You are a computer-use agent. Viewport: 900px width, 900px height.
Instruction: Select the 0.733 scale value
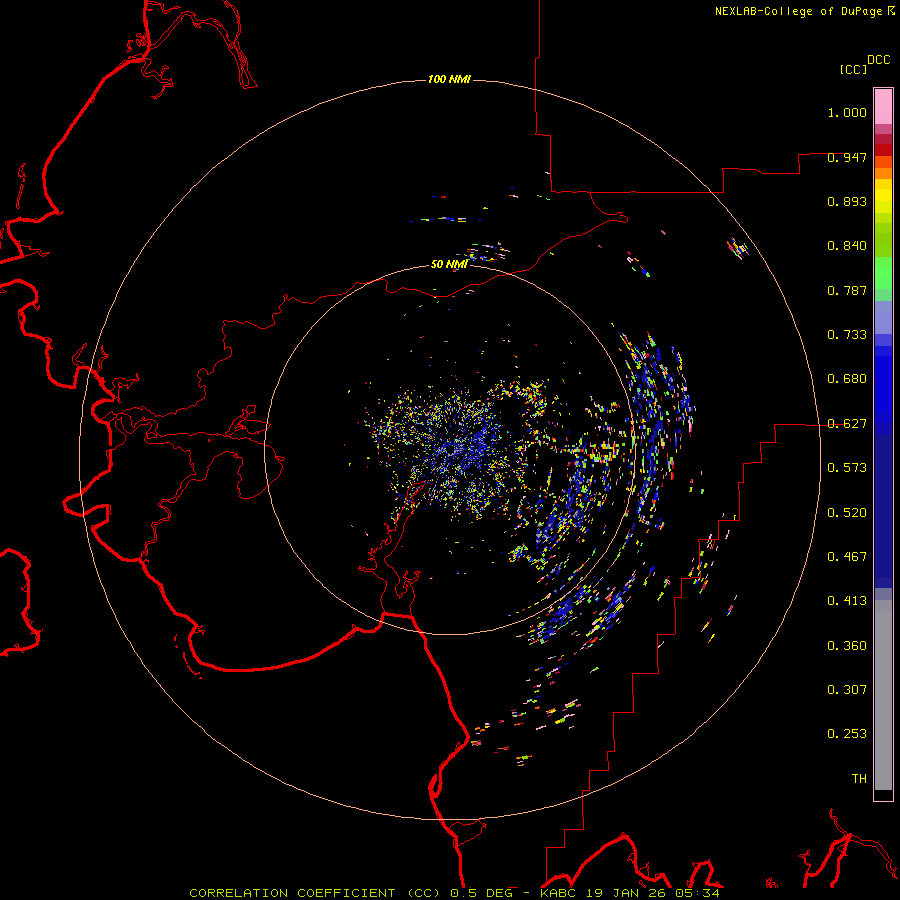[x=847, y=335]
